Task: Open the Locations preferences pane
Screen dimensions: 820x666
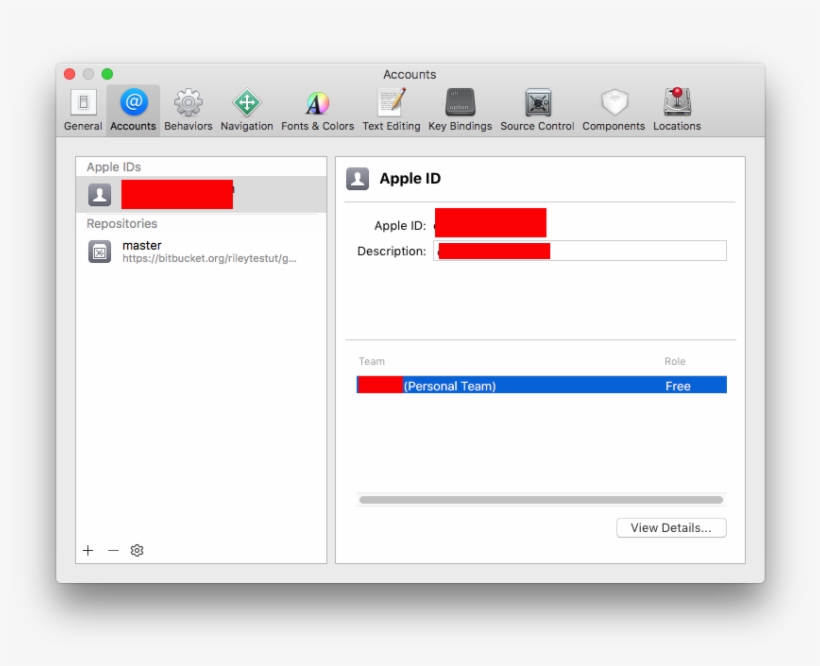Action: click(677, 110)
